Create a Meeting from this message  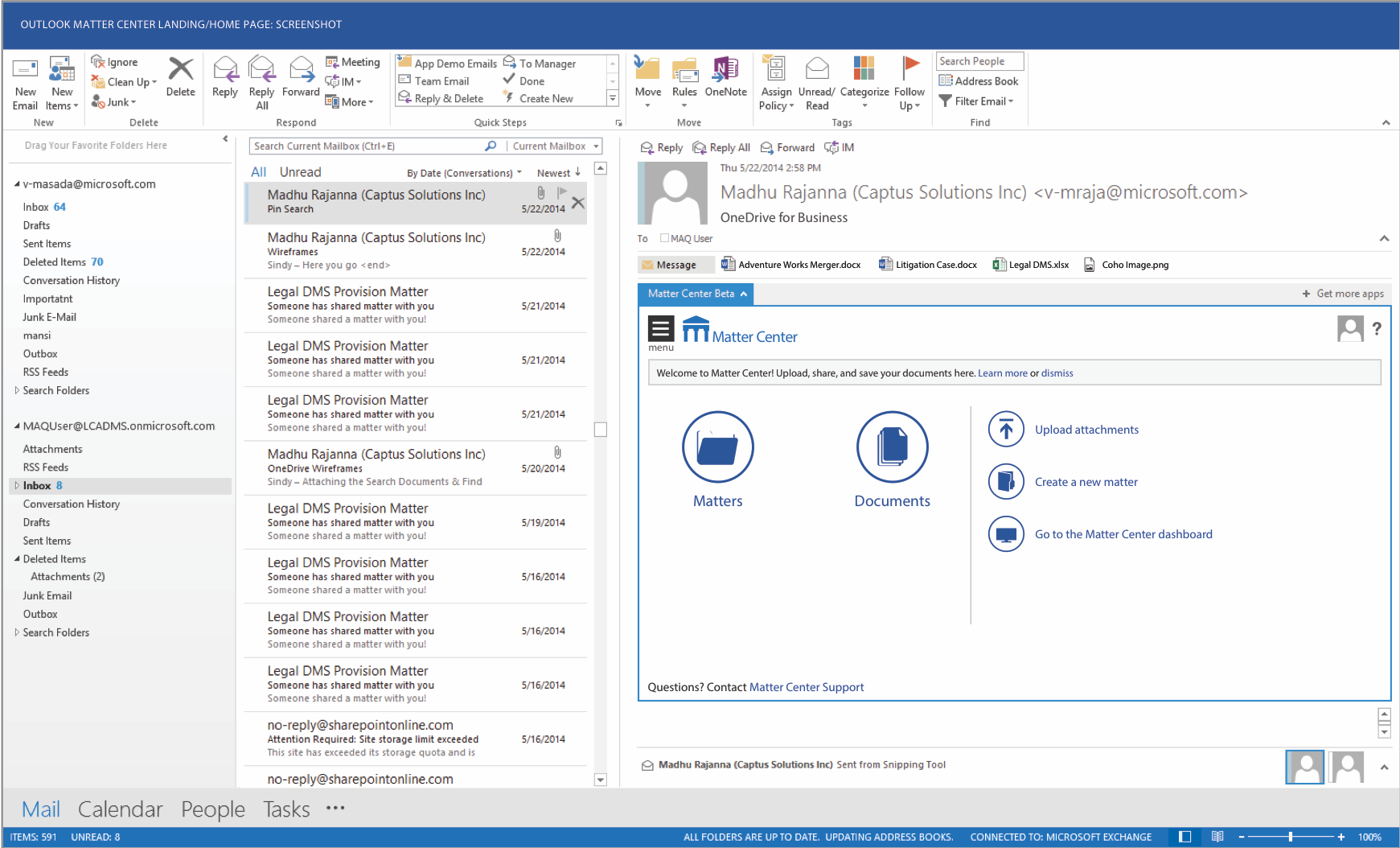(x=352, y=62)
